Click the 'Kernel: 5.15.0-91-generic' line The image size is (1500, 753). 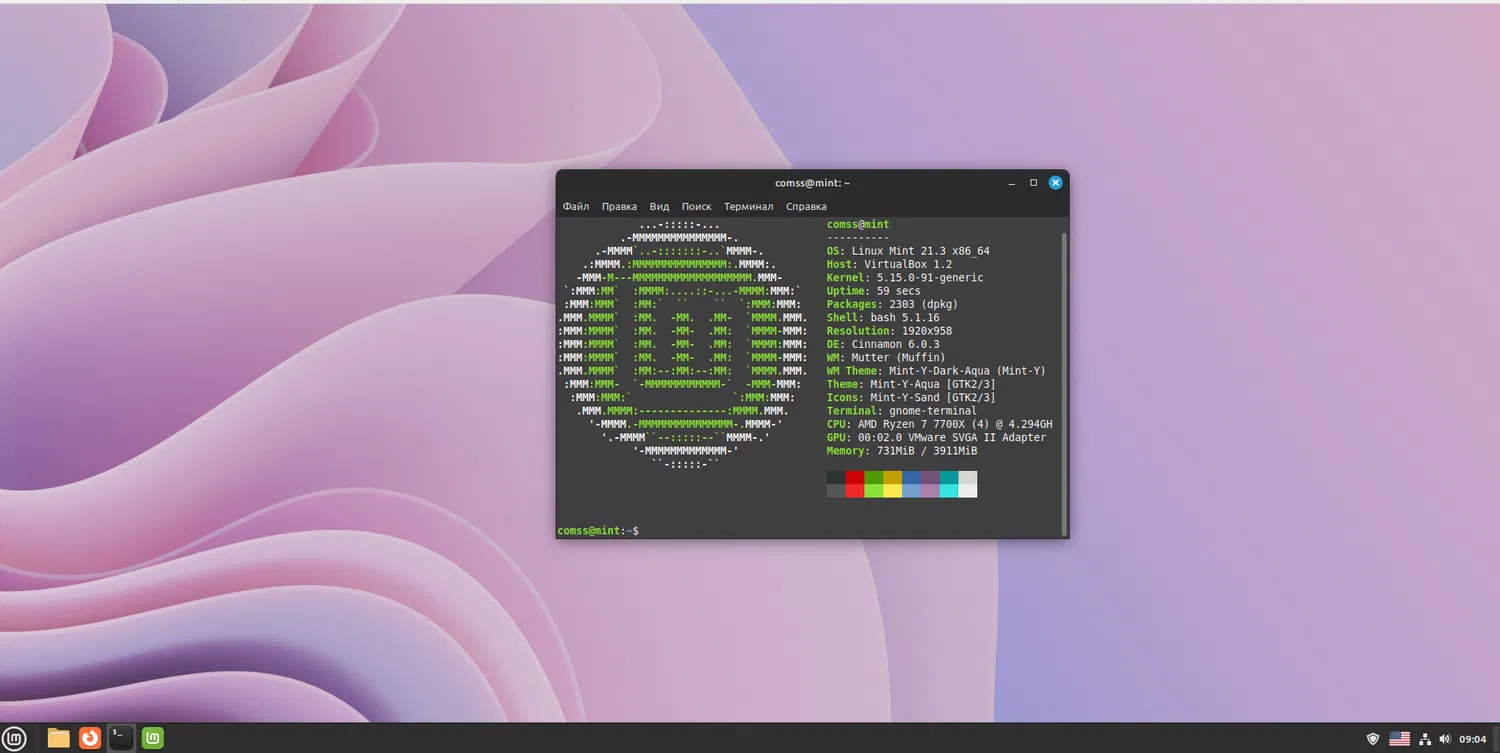[905, 278]
